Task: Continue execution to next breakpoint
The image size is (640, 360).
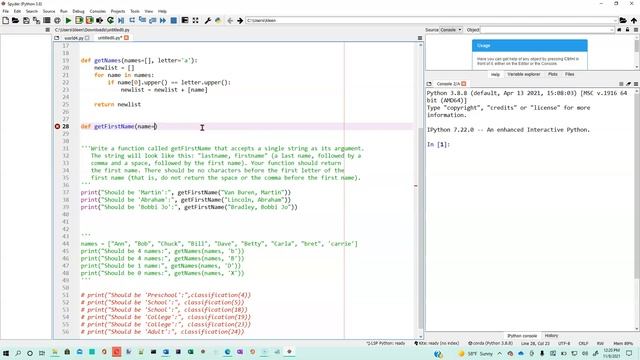Action: (x=163, y=20)
